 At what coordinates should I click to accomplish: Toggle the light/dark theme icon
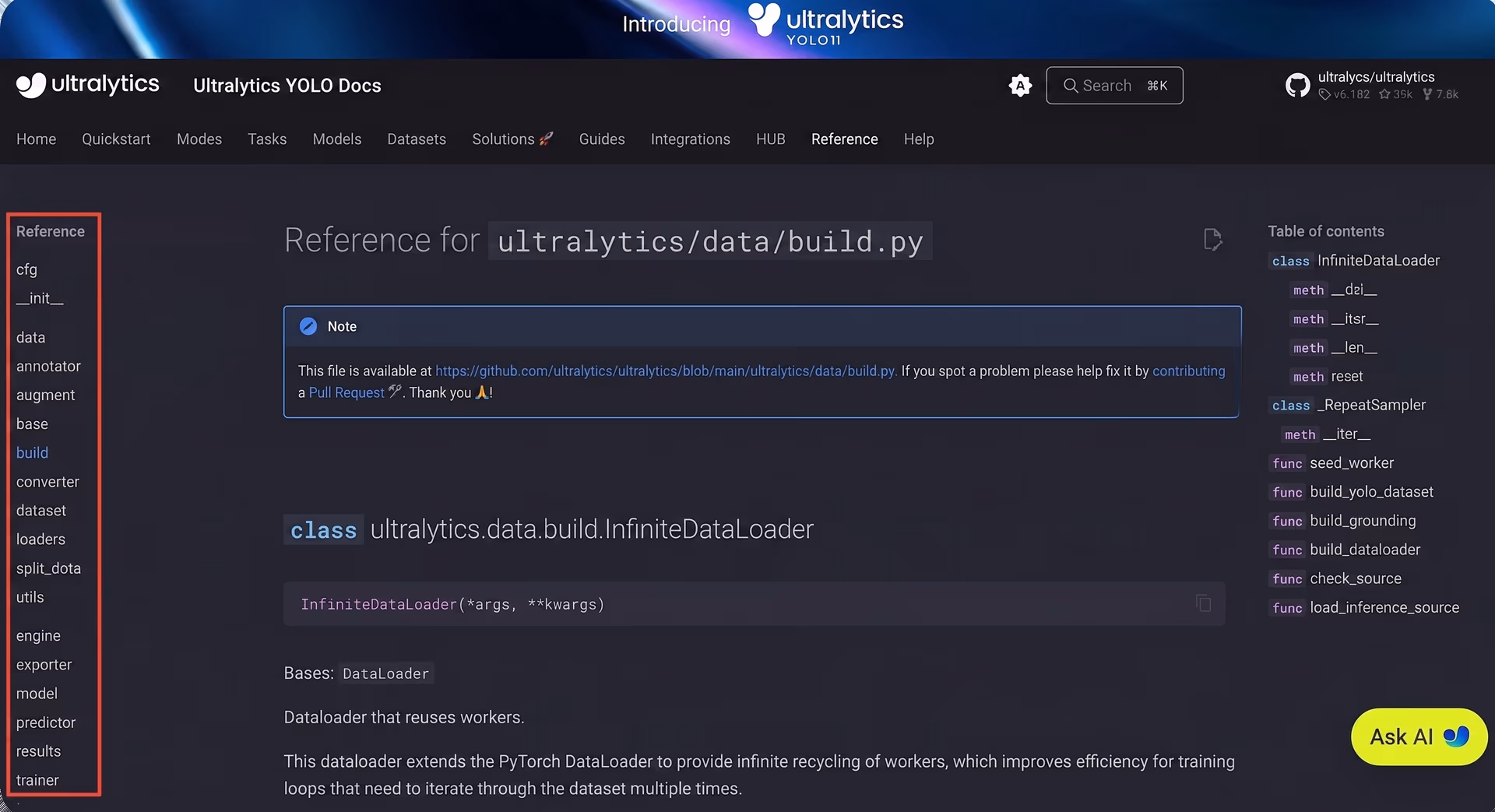[x=1020, y=86]
